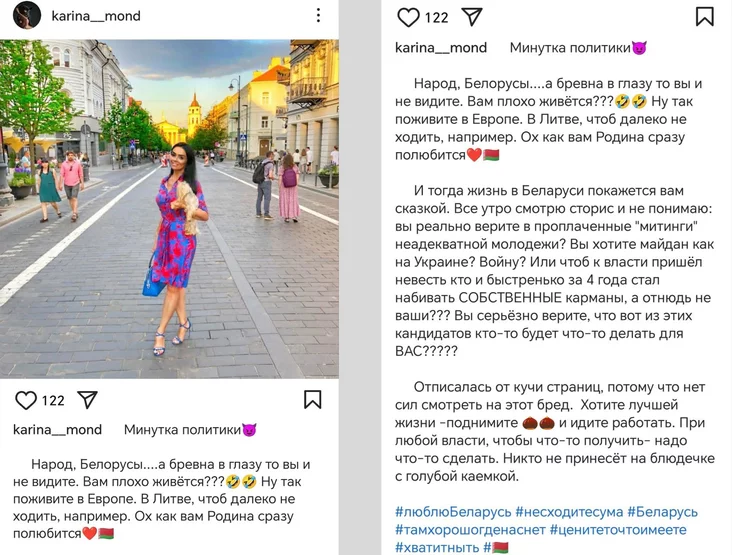Image resolution: width=732 pixels, height=555 pixels.
Task: Open hashtag #тамхорошогденаснет
Action: (x=470, y=530)
